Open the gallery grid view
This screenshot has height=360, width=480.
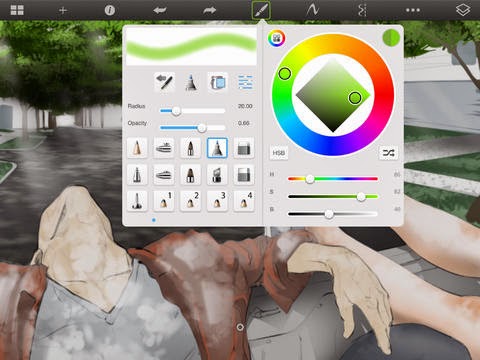(17, 10)
